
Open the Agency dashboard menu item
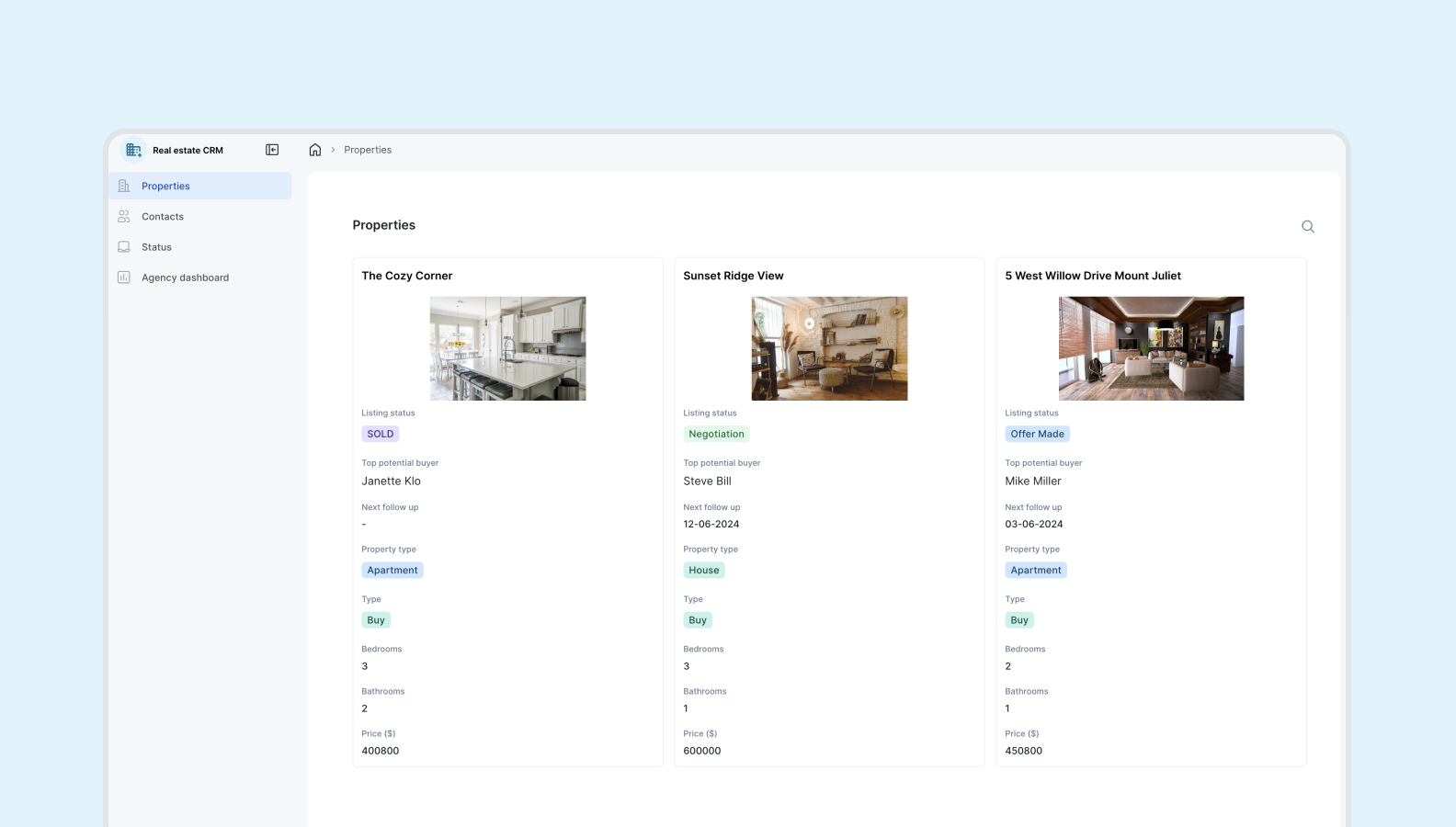(x=200, y=278)
